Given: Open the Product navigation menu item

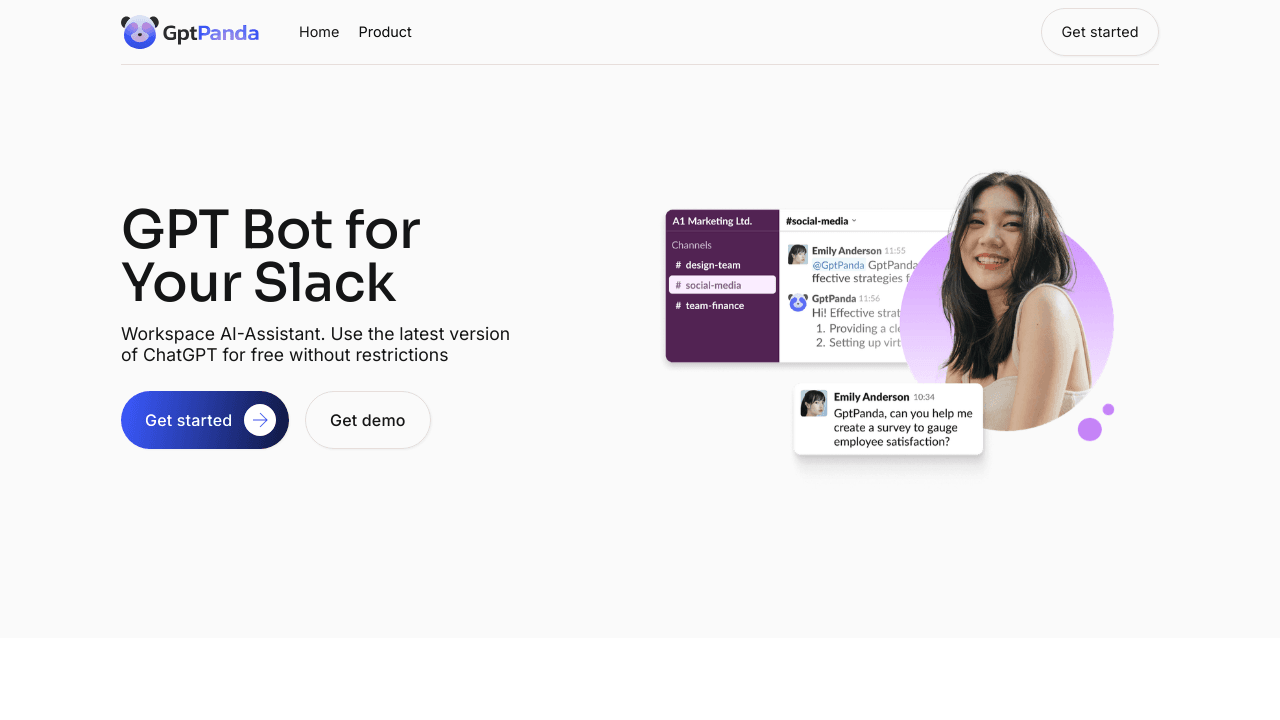Looking at the screenshot, I should point(384,32).
